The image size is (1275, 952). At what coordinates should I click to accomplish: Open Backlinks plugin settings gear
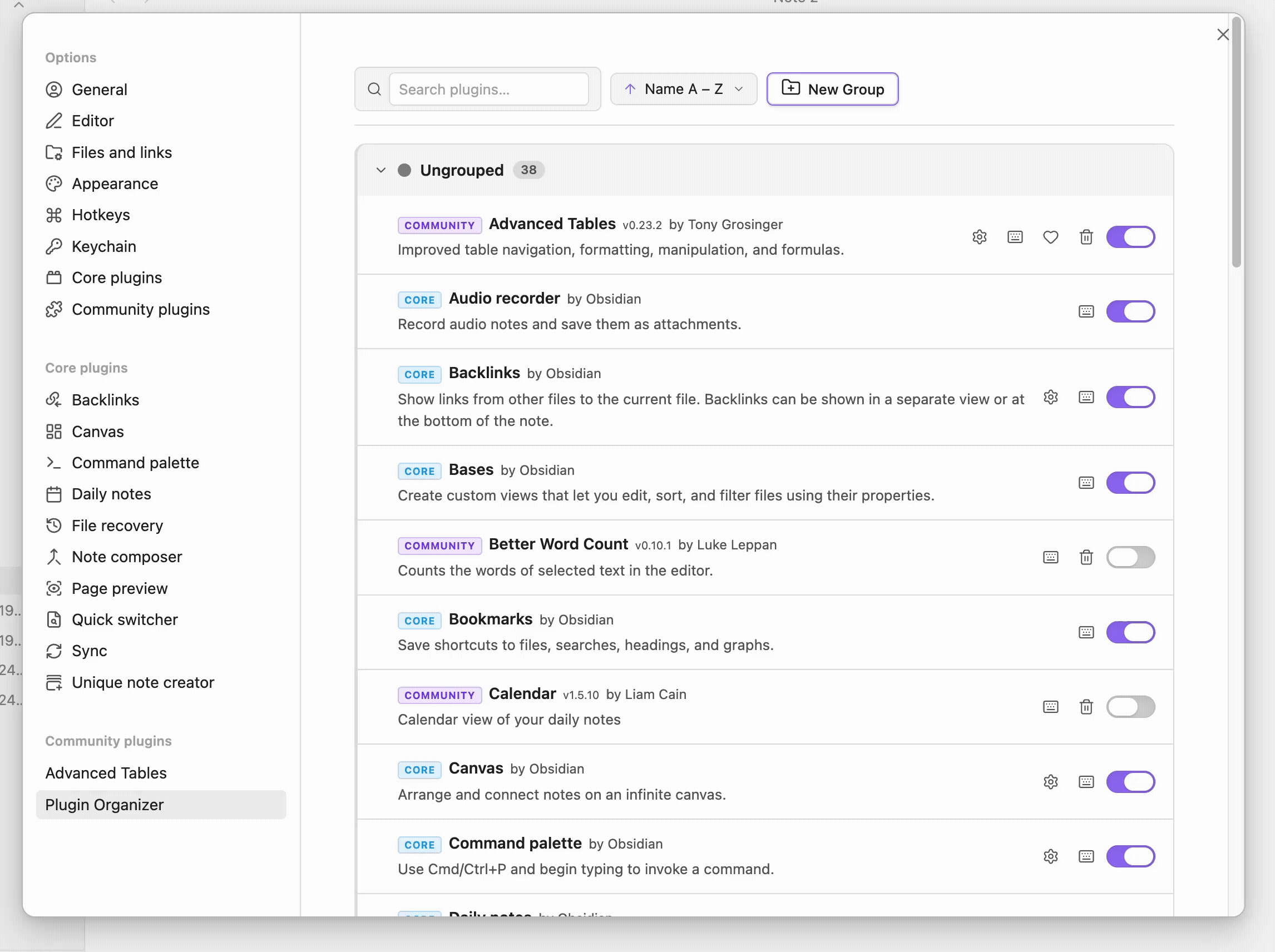(1051, 397)
